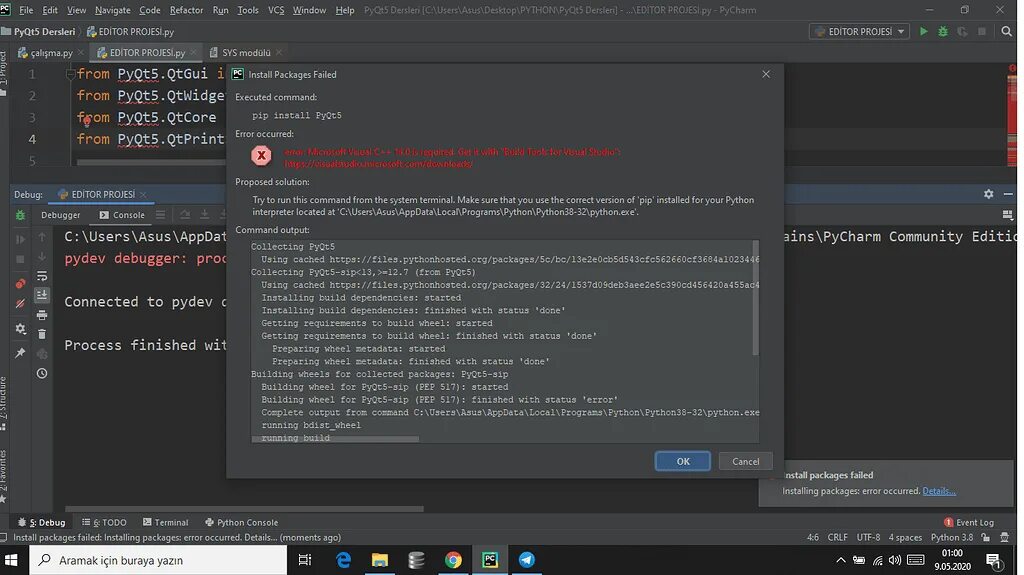Click the Windows search box
This screenshot has width=1024, height=575.
pyautogui.click(x=158, y=560)
